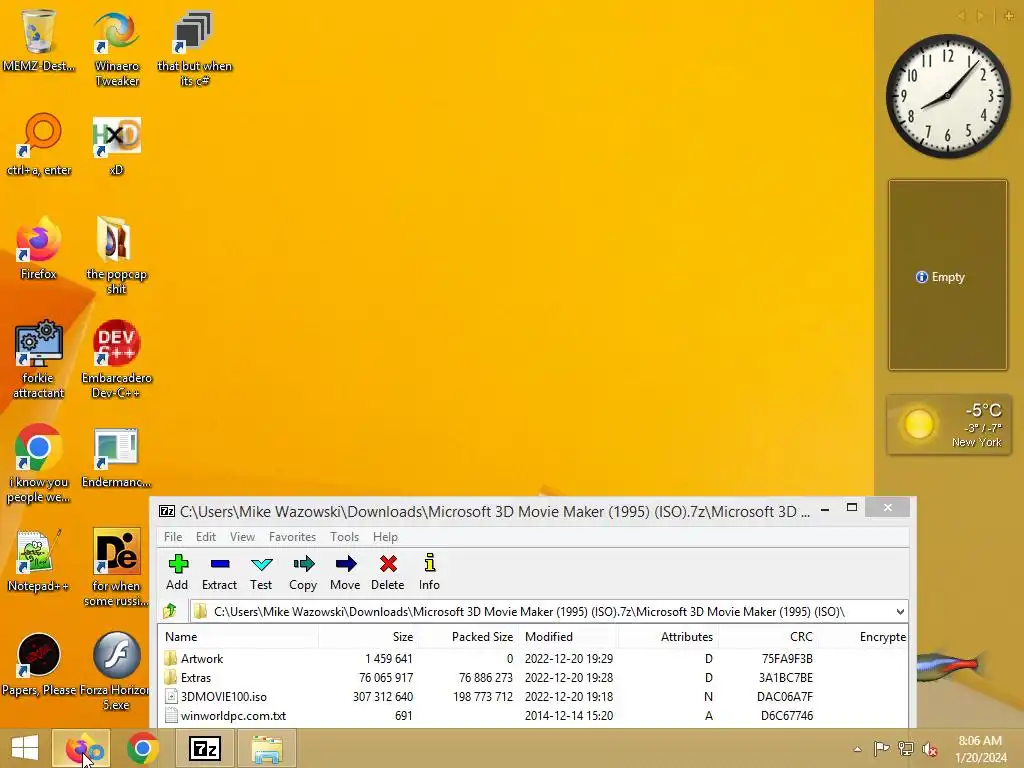Click the size value 76 065 917
1024x768 pixels.
point(386,678)
